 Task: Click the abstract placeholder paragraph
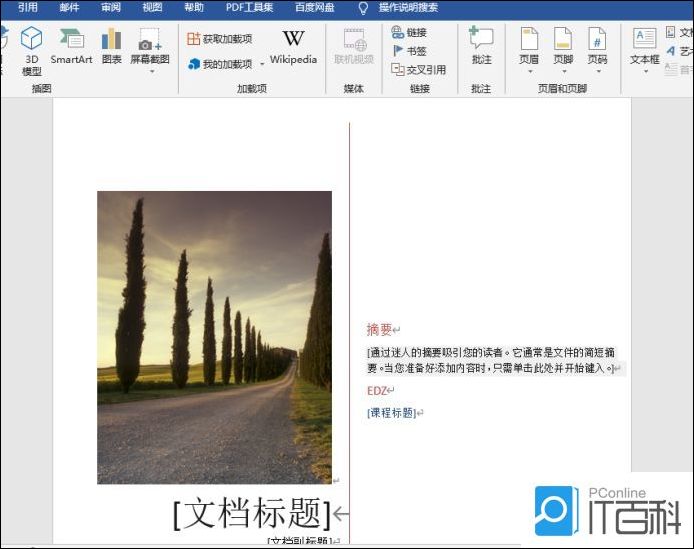pyautogui.click(x=491, y=360)
